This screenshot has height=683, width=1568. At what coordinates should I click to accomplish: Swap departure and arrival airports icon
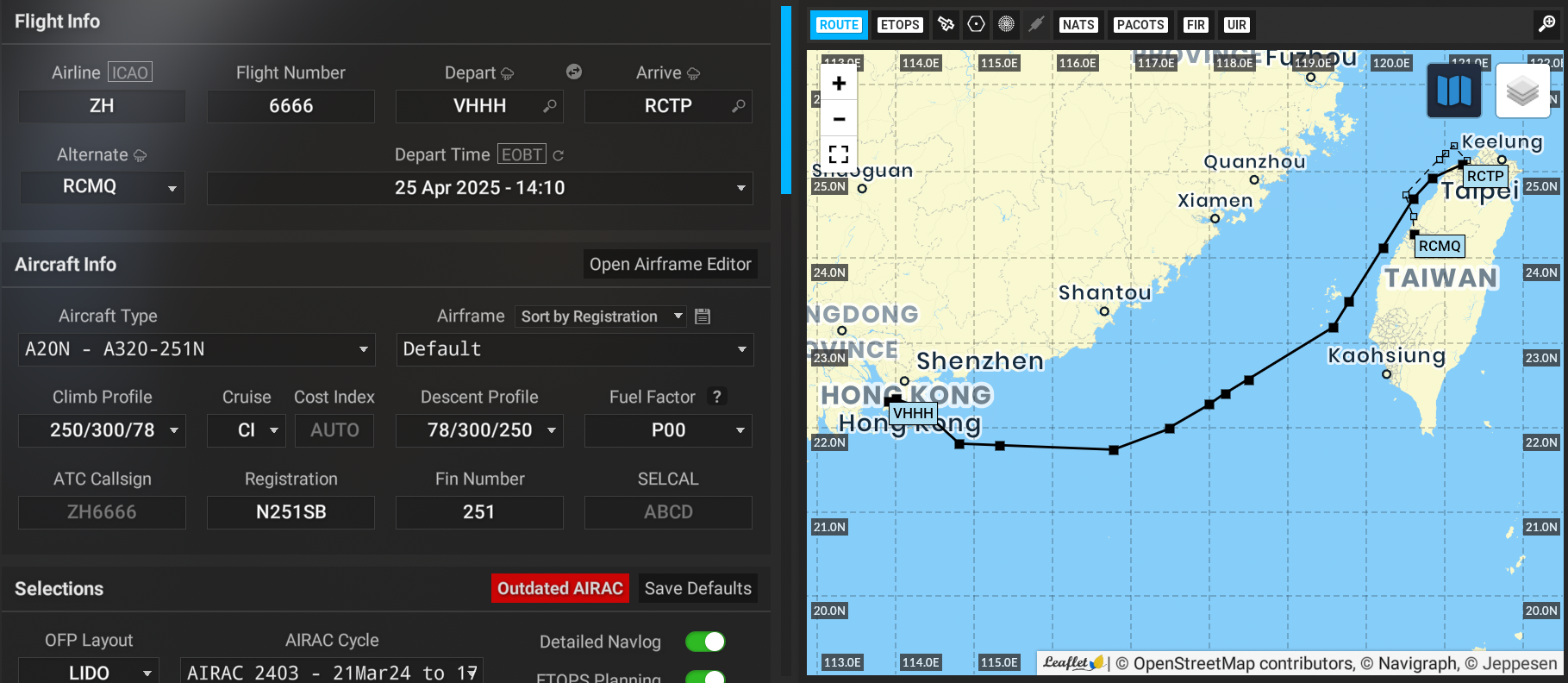(x=574, y=72)
